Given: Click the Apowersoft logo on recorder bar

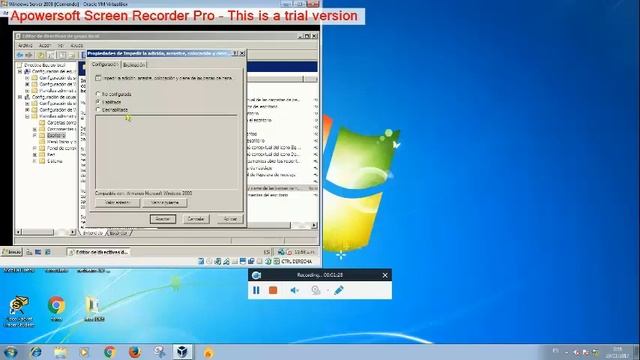Looking at the screenshot, I should (256, 275).
